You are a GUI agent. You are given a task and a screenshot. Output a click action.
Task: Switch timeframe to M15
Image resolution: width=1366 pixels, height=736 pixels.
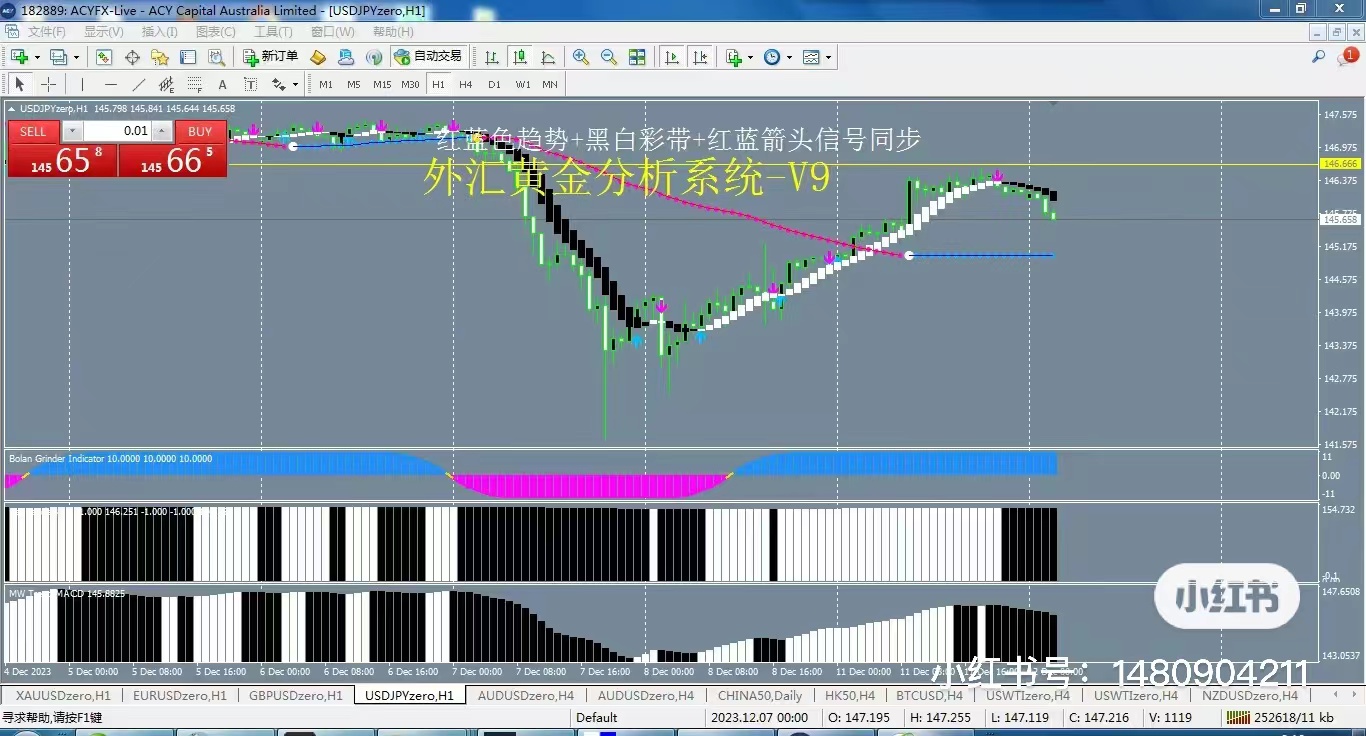coord(382,84)
